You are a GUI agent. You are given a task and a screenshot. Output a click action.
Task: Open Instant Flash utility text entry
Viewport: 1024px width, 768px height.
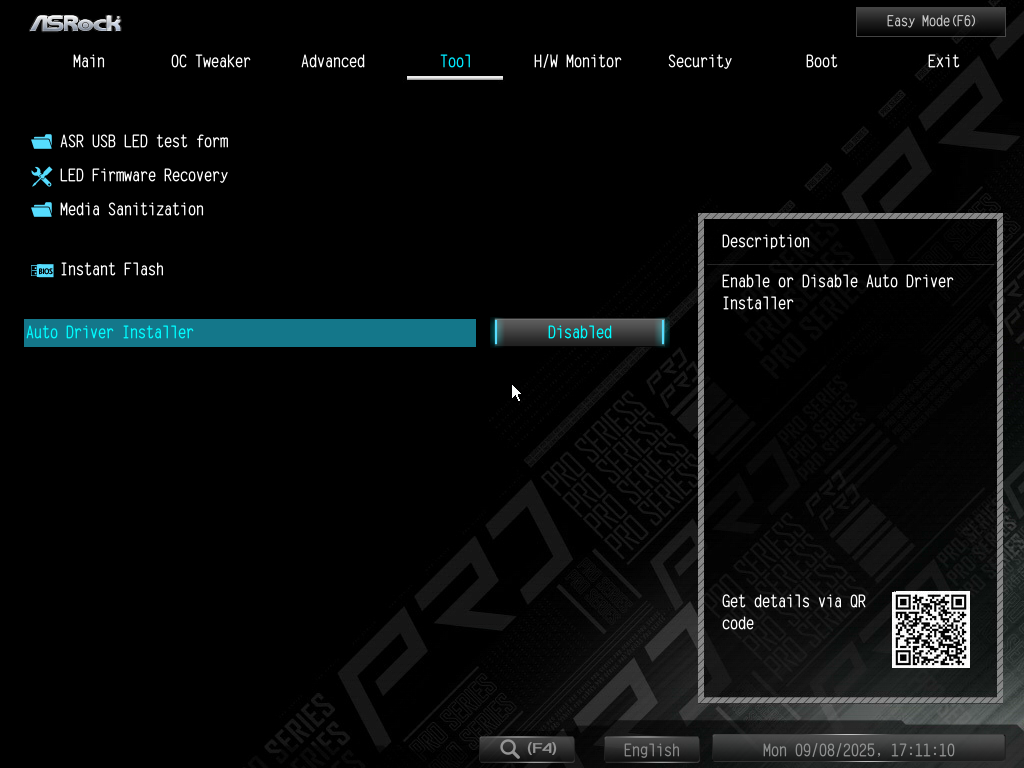click(x=112, y=270)
